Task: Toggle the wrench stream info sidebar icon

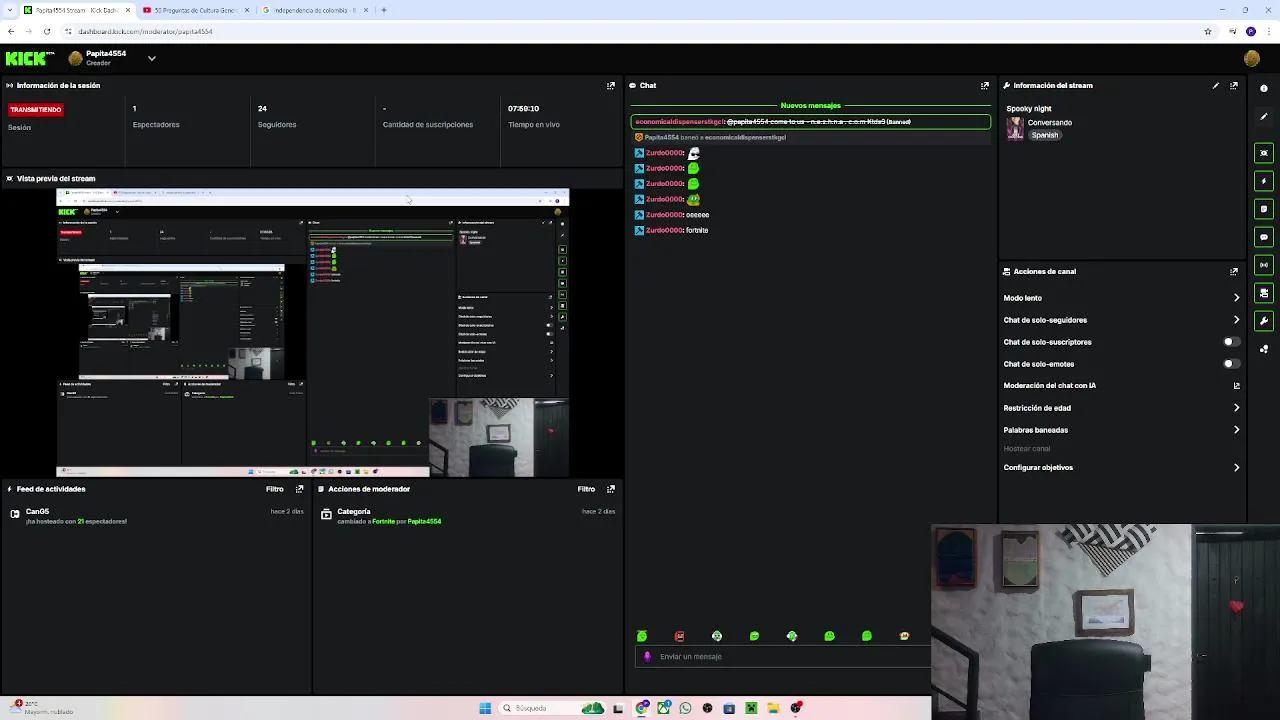Action: coord(1264,321)
